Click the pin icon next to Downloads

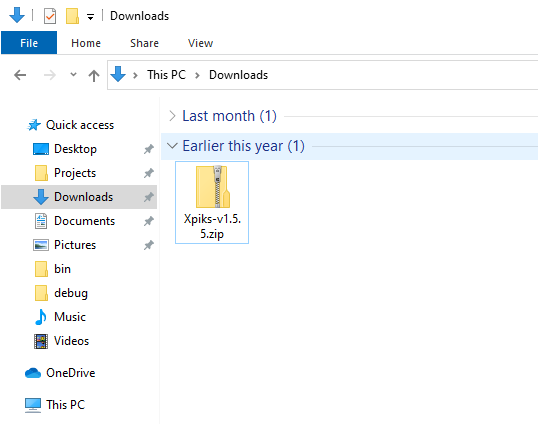(x=149, y=197)
